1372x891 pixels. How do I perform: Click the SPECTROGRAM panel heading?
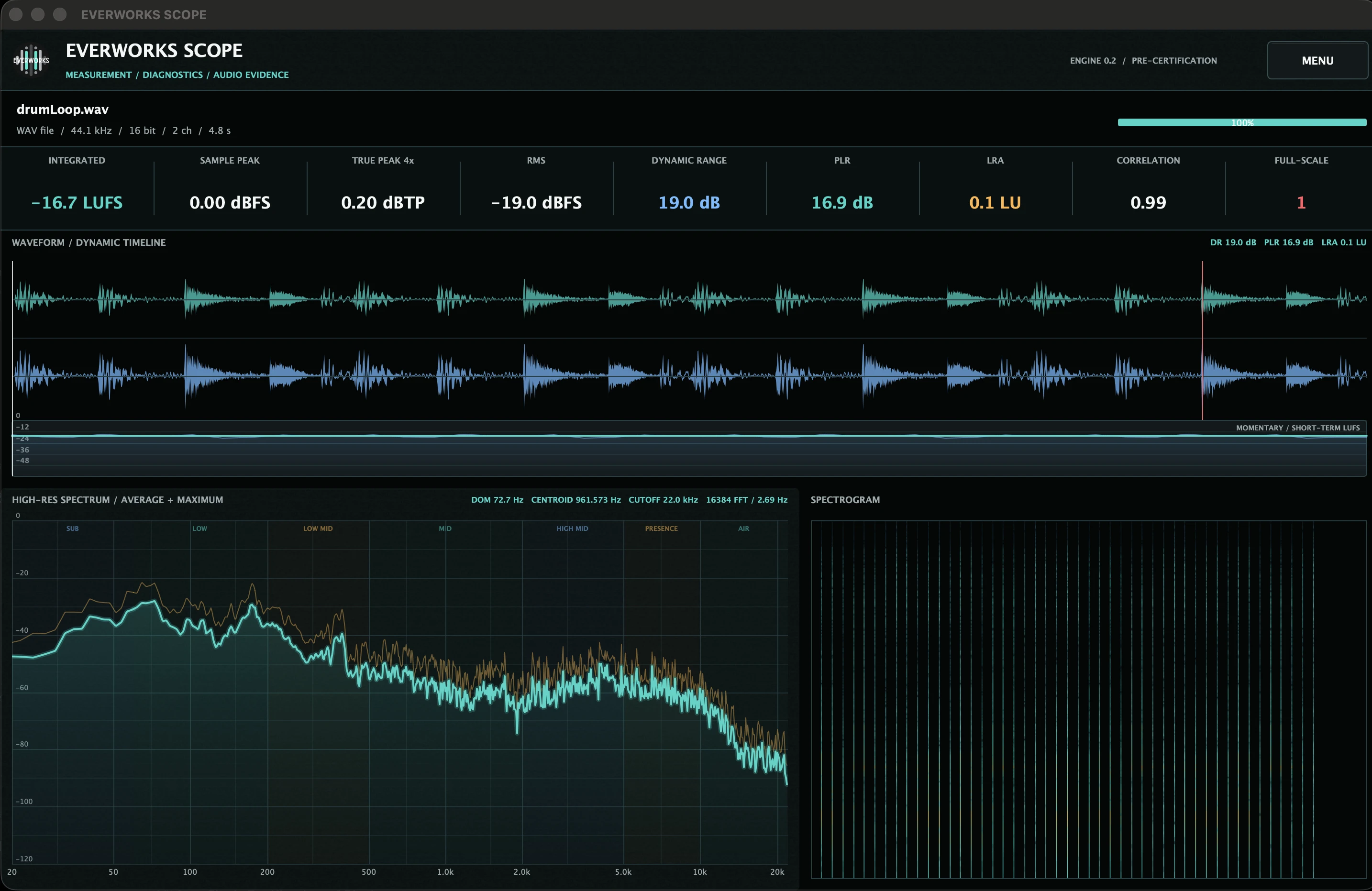[x=845, y=500]
